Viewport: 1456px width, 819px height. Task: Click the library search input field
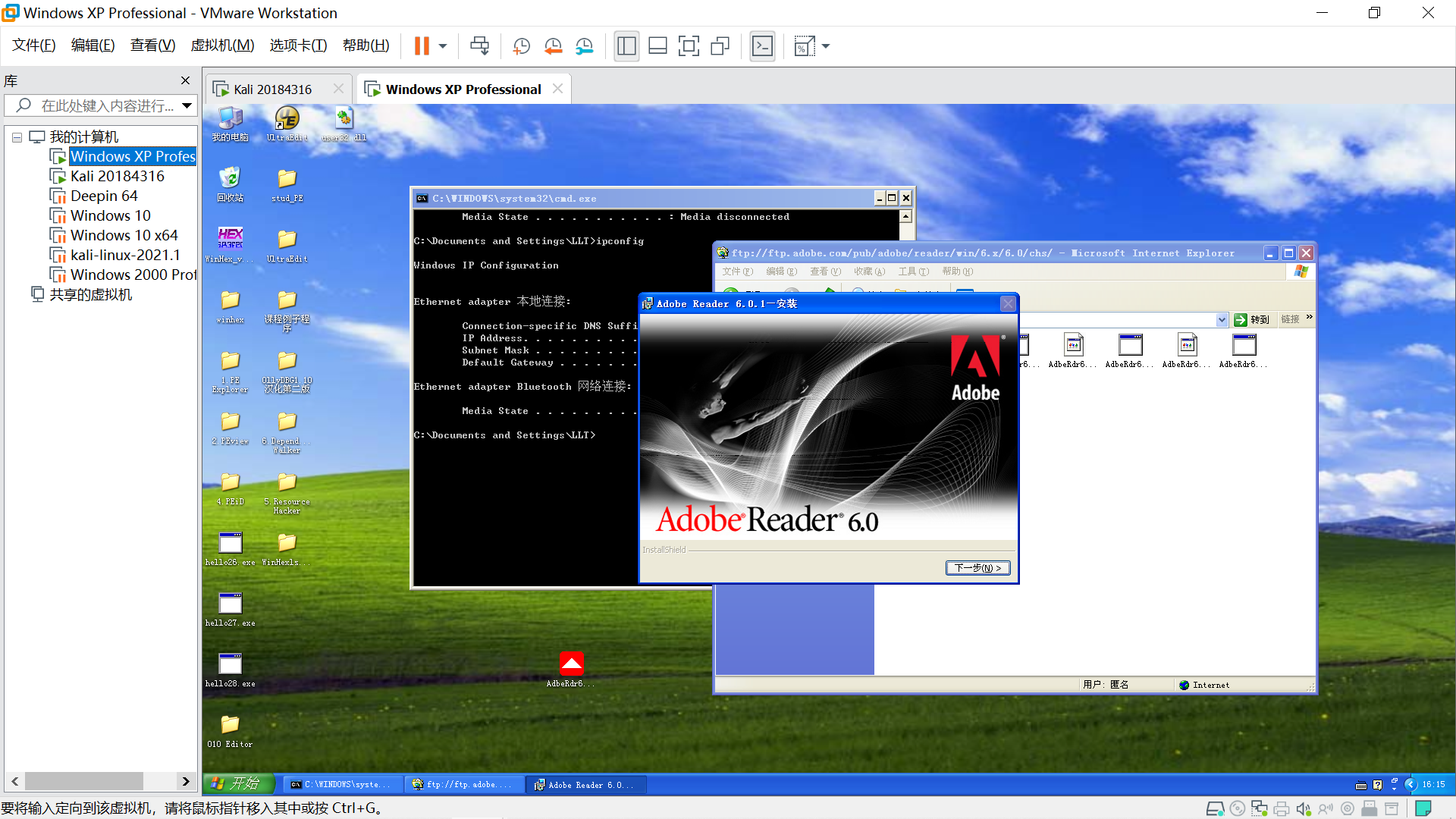coord(106,105)
